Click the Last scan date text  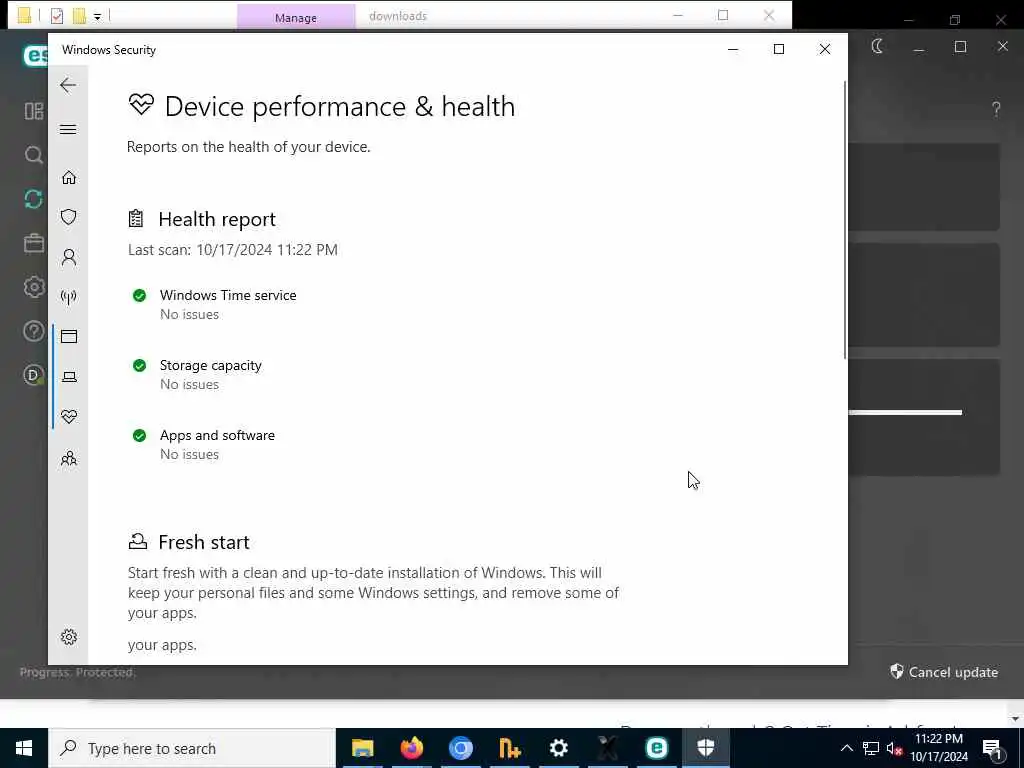click(x=232, y=249)
